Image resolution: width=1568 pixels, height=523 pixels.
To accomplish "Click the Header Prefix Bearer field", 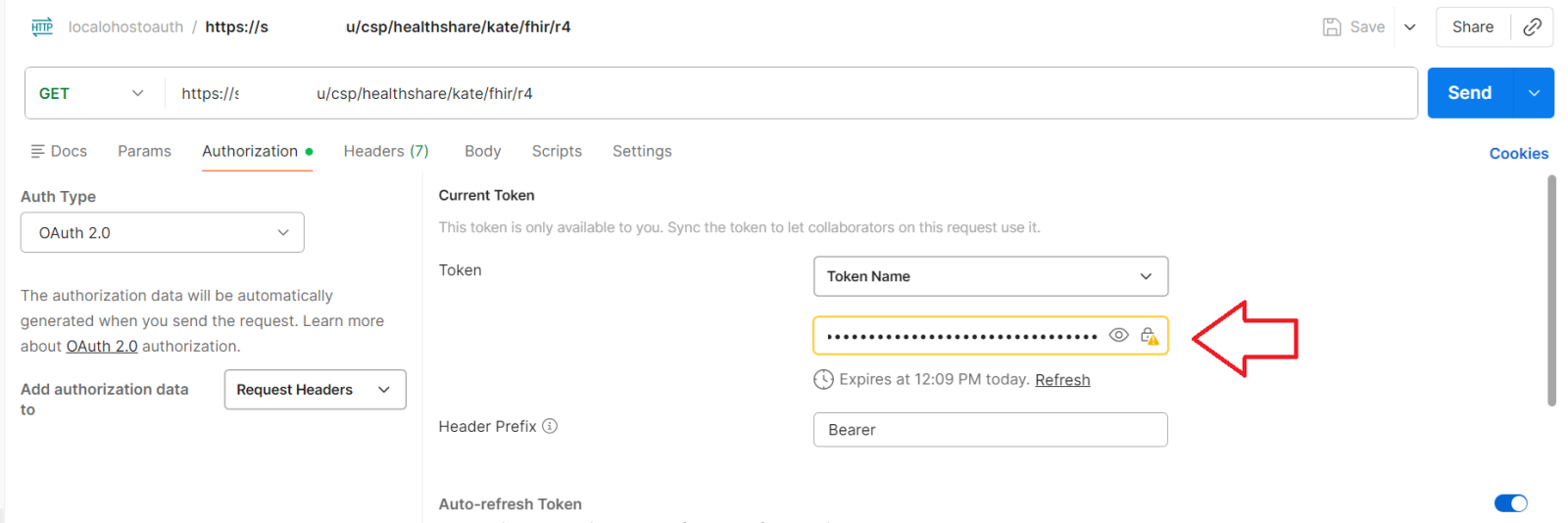I will pos(990,430).
